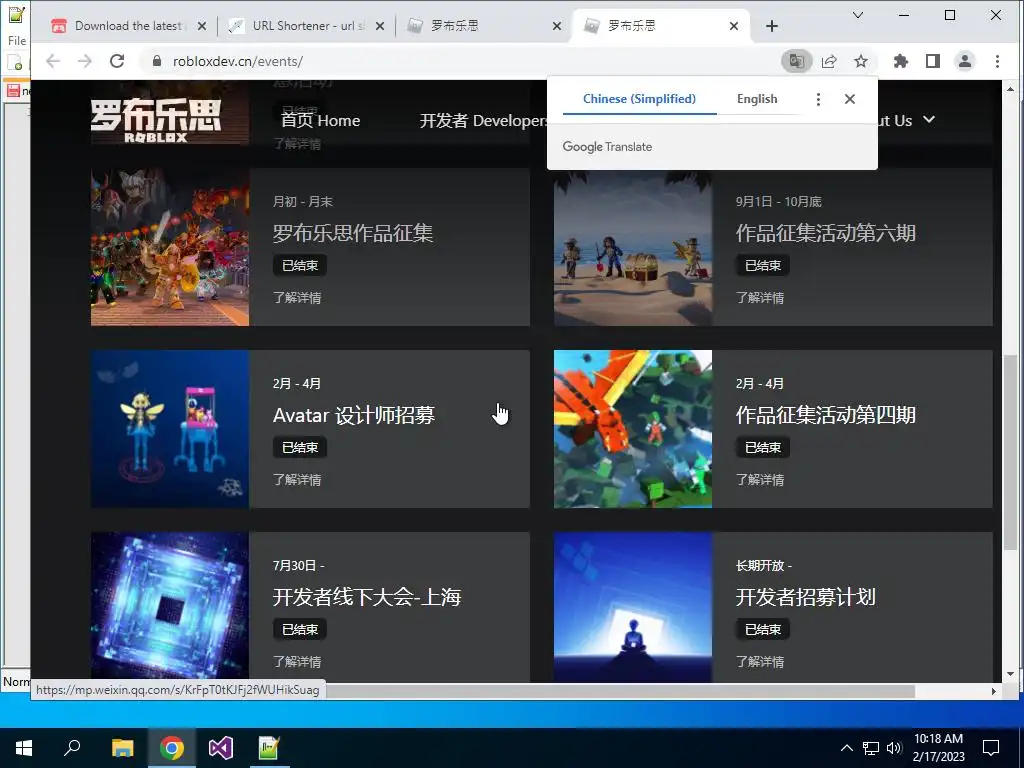Click the 罗布乐思 Roblox logo
The width and height of the screenshot is (1024, 768).
point(156,121)
